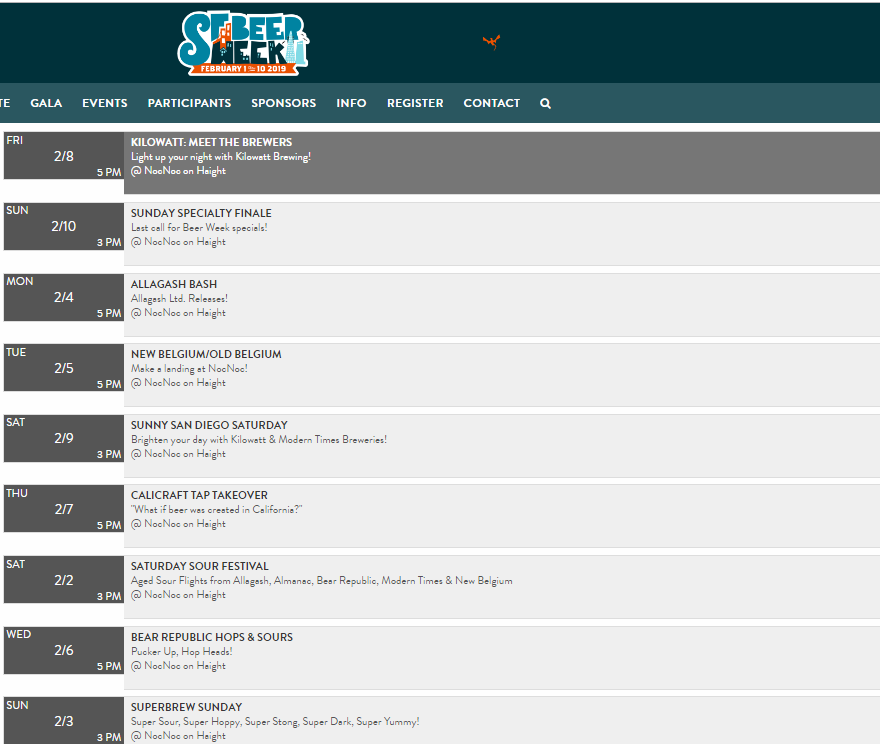Open the Sunny San Diego Saturday event
This screenshot has width=880, height=744.
click(209, 425)
